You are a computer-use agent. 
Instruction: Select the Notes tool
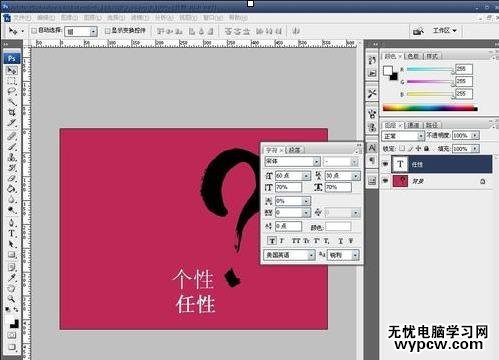[x=12, y=267]
